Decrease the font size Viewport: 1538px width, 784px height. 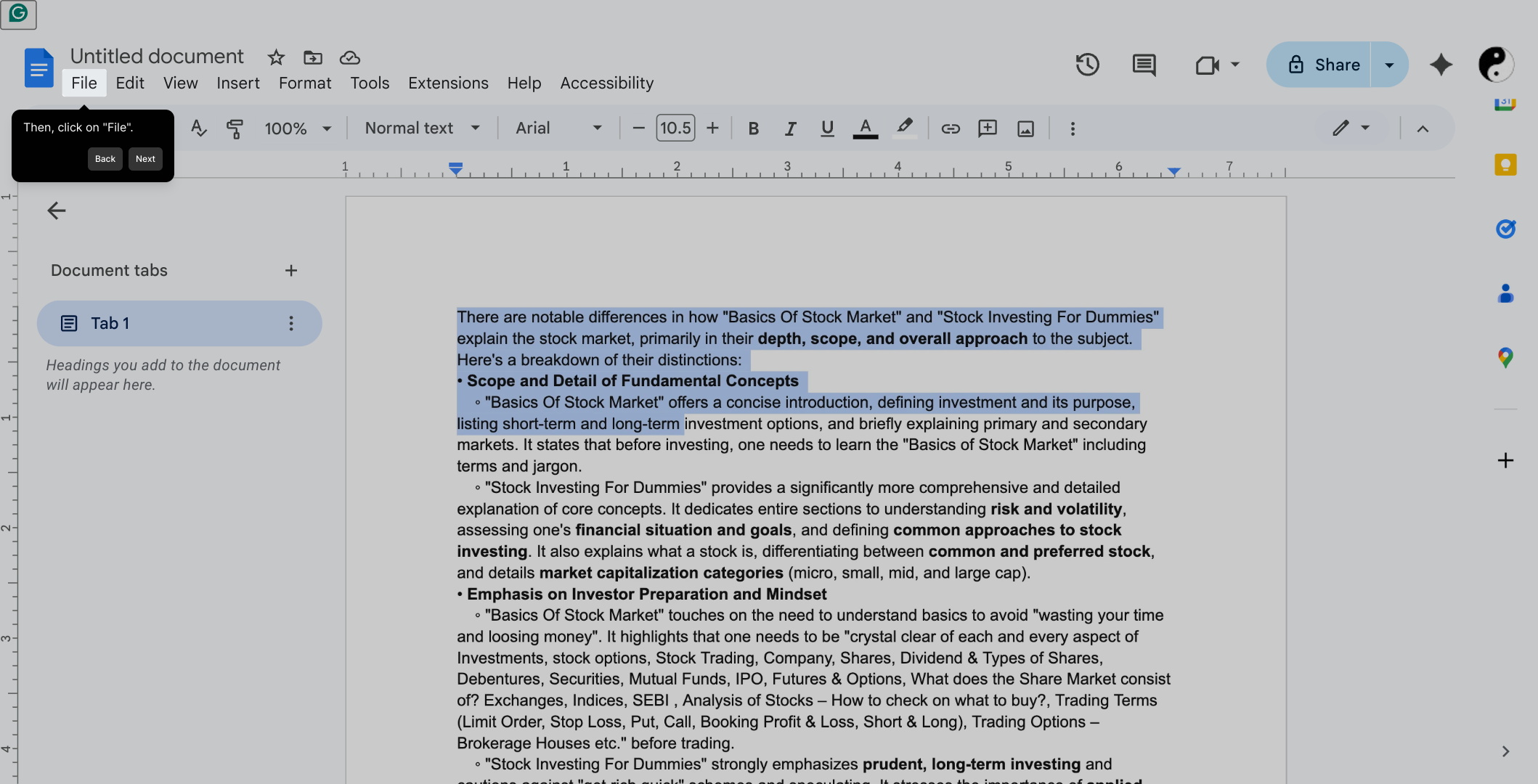pos(638,128)
